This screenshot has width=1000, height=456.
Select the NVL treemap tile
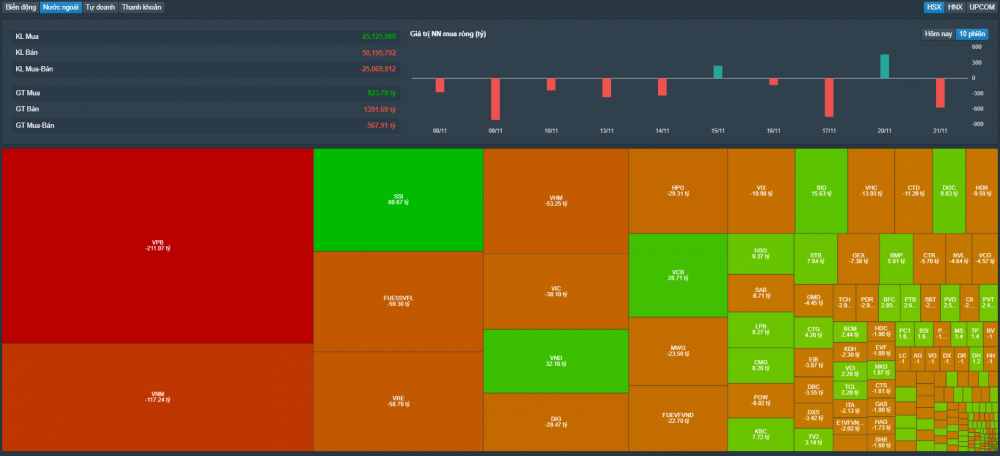coord(959,258)
